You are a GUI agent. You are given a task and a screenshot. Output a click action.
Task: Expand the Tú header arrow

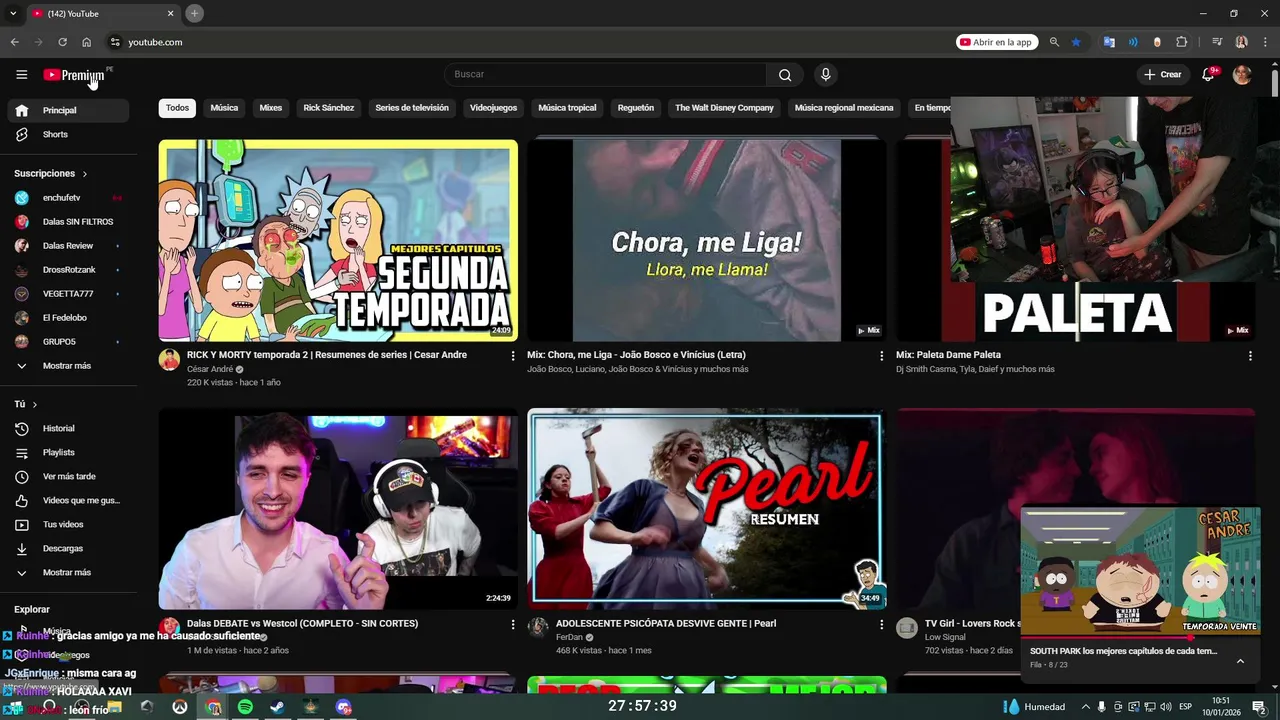pos(35,404)
